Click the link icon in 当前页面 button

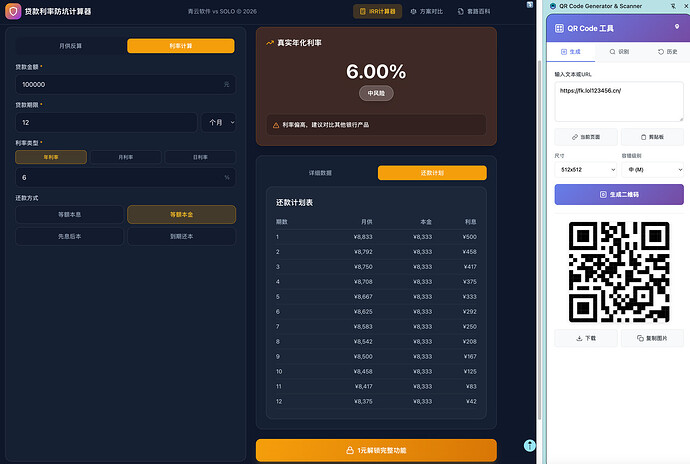pyautogui.click(x=574, y=137)
